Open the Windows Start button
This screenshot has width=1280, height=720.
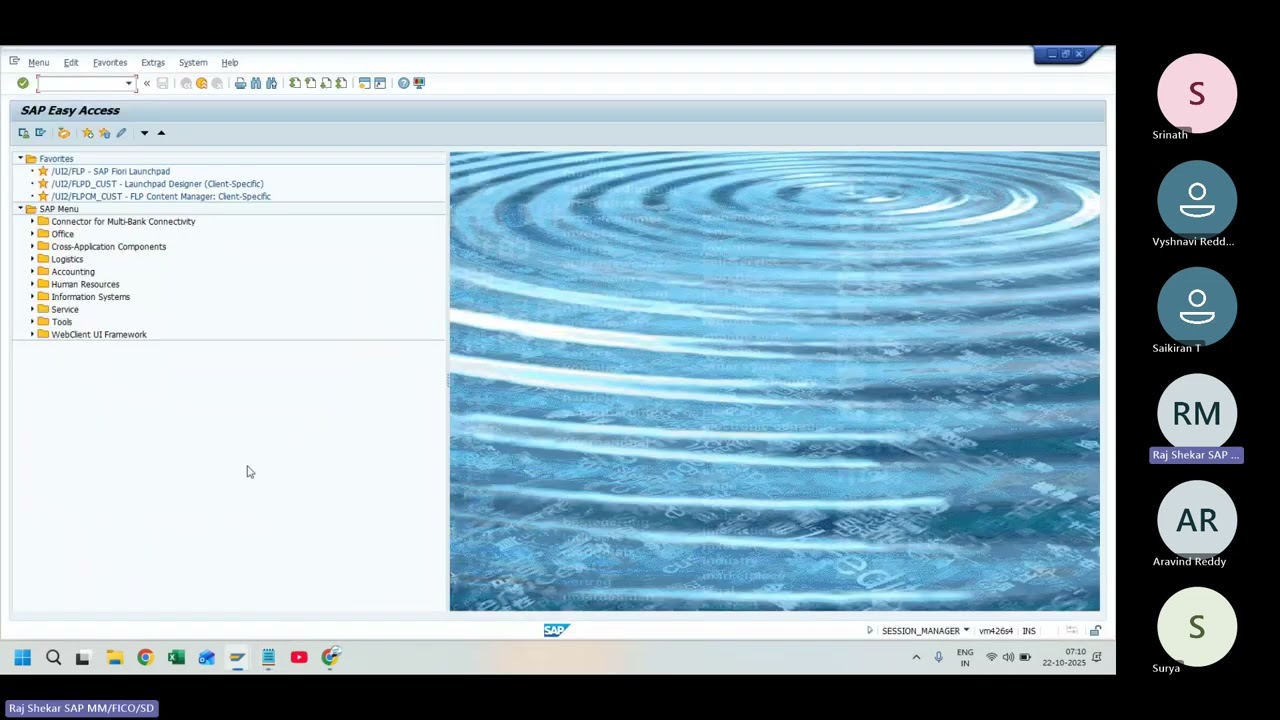tap(22, 657)
